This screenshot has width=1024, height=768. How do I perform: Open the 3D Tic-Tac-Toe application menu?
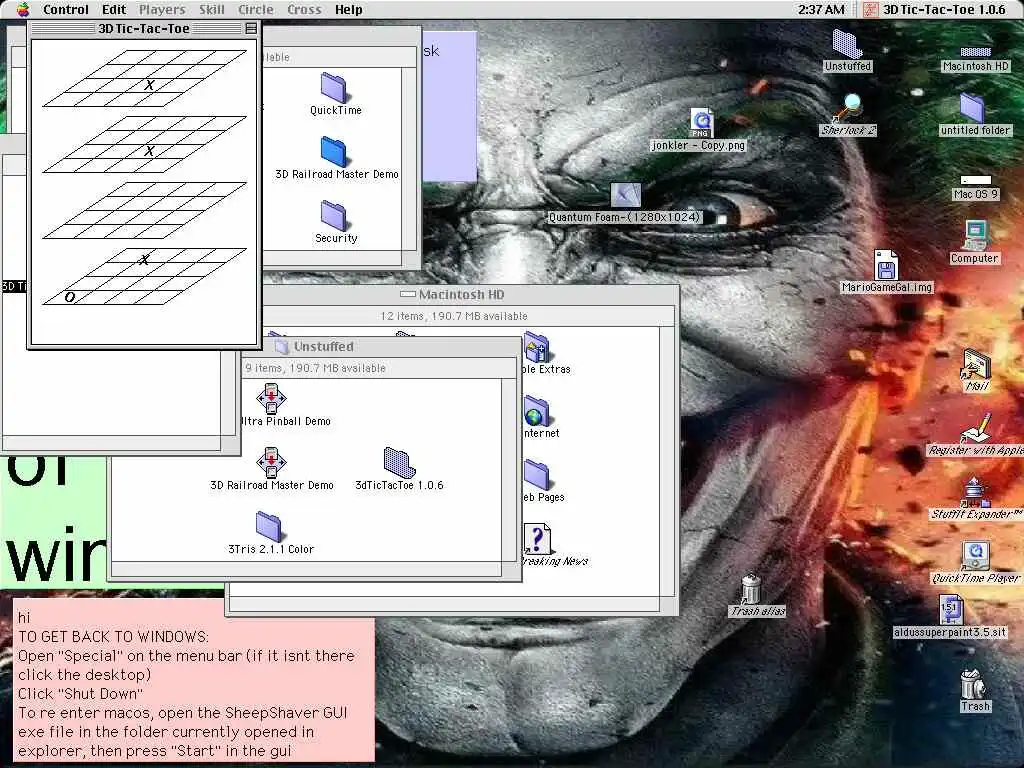coord(935,10)
